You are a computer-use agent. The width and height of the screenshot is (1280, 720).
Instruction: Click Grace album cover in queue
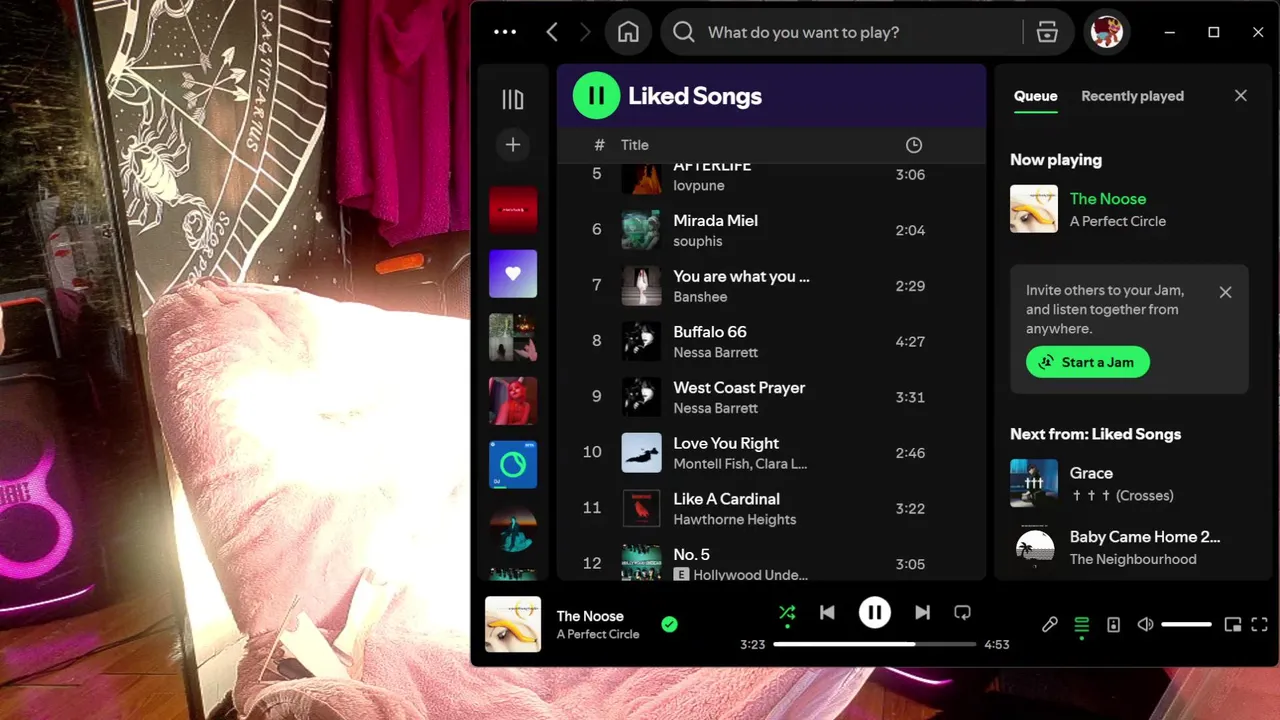click(x=1034, y=483)
